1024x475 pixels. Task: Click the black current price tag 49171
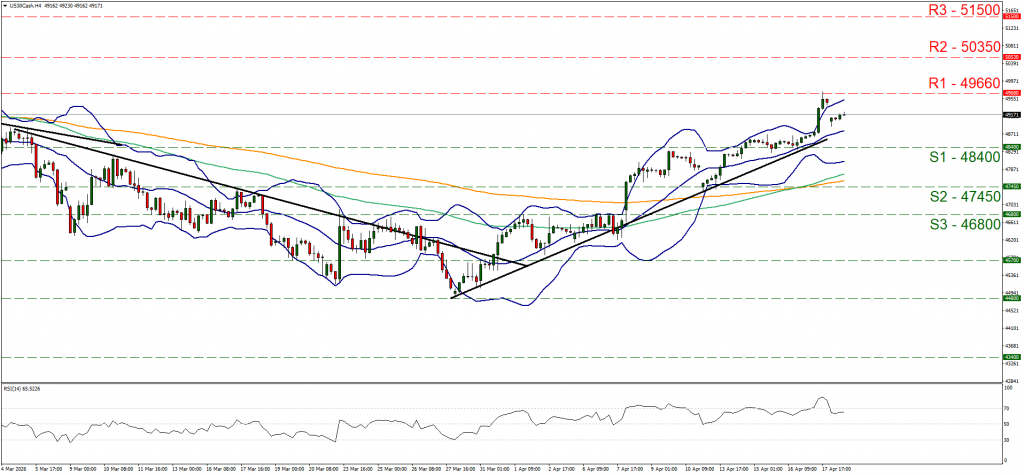[x=1012, y=114]
